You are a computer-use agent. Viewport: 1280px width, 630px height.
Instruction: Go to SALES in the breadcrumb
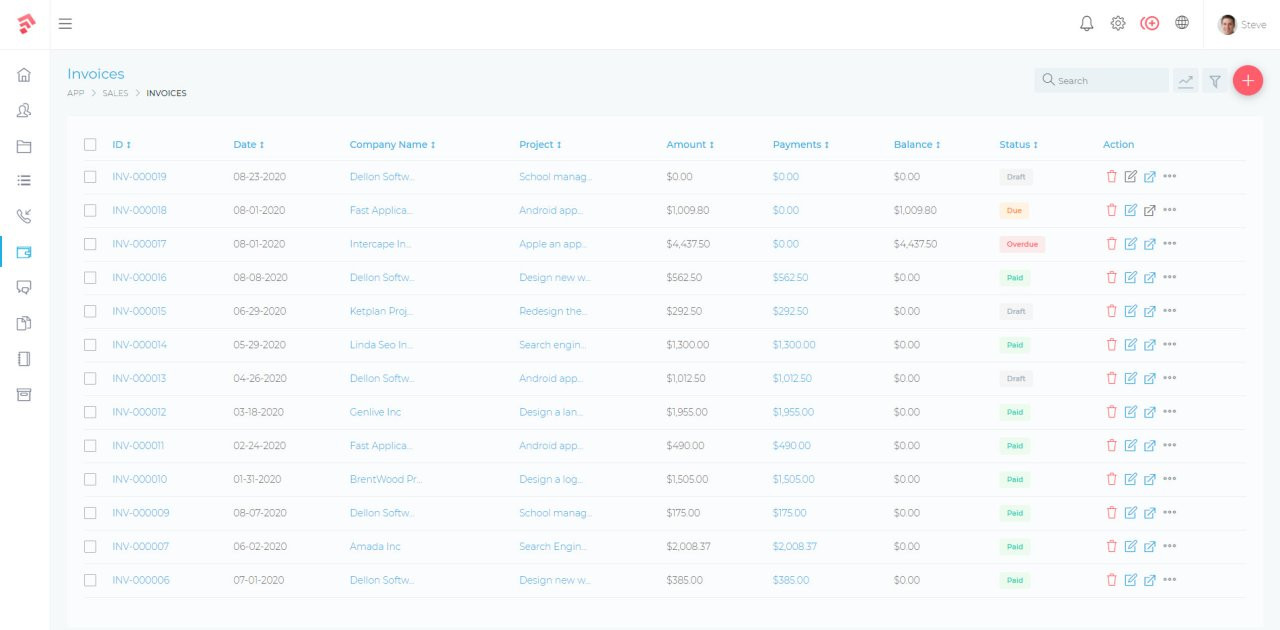click(x=115, y=93)
